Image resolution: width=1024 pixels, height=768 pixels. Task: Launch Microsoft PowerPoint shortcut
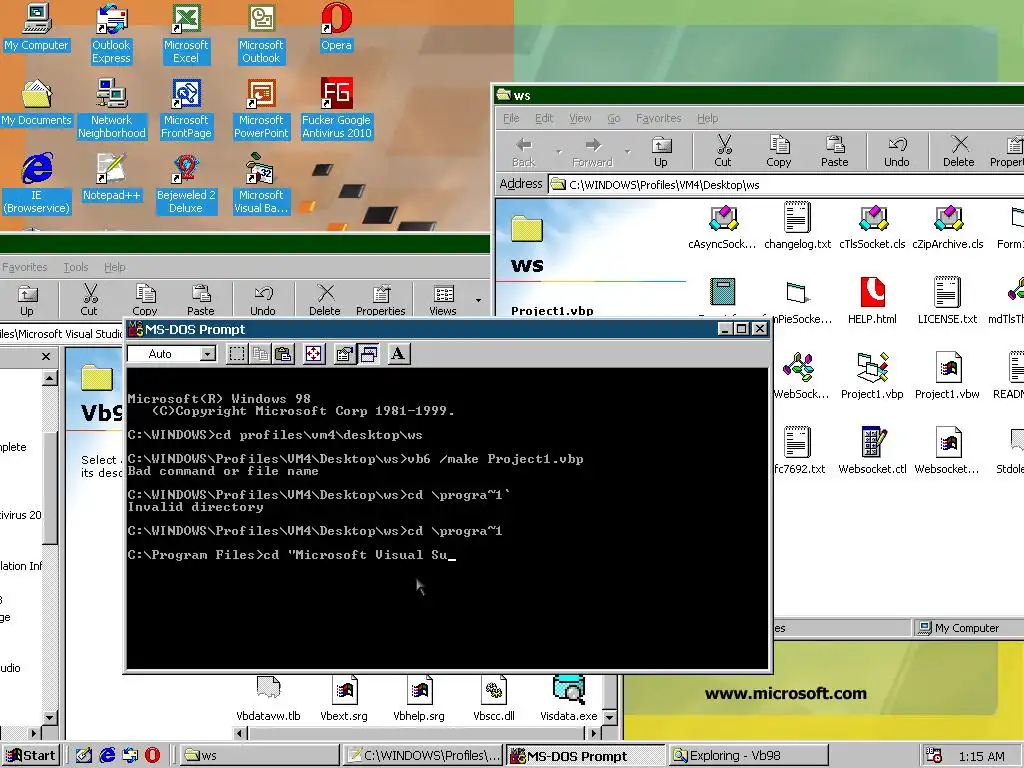tap(261, 109)
